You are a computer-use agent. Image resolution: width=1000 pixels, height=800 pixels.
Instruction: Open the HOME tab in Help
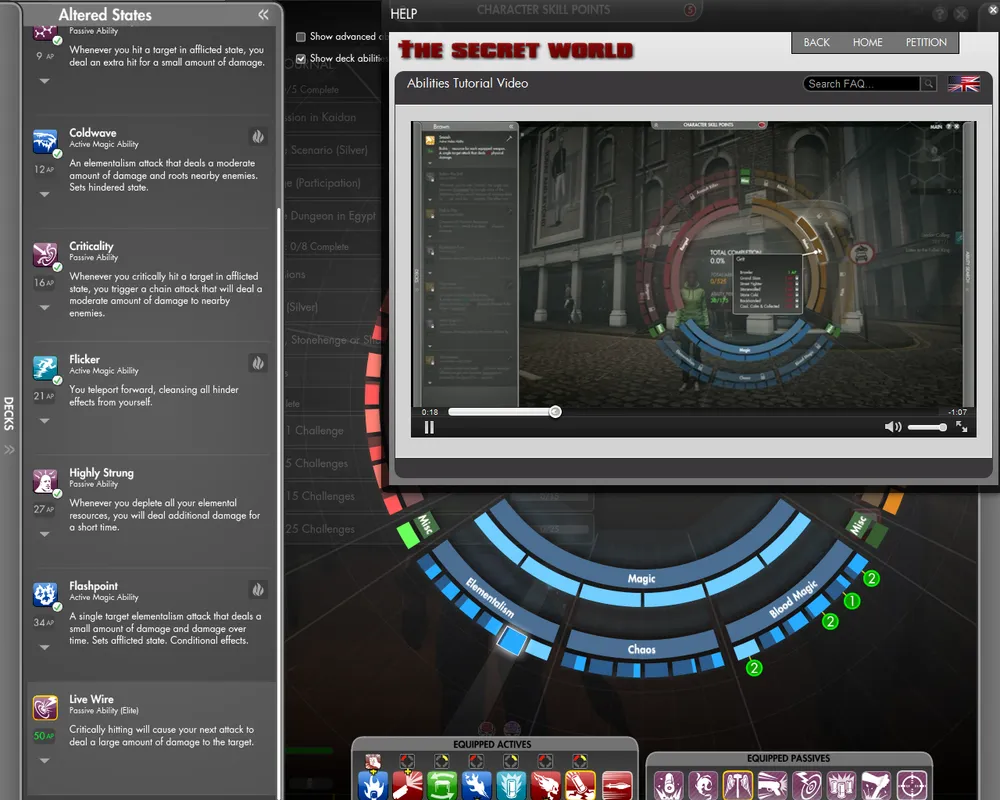pyautogui.click(x=867, y=42)
